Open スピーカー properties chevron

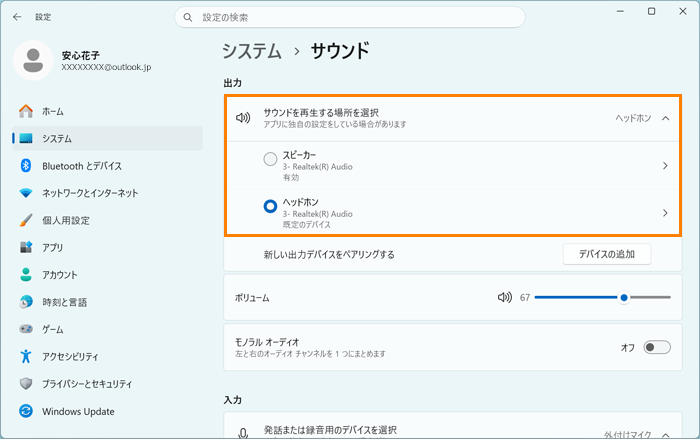665,166
